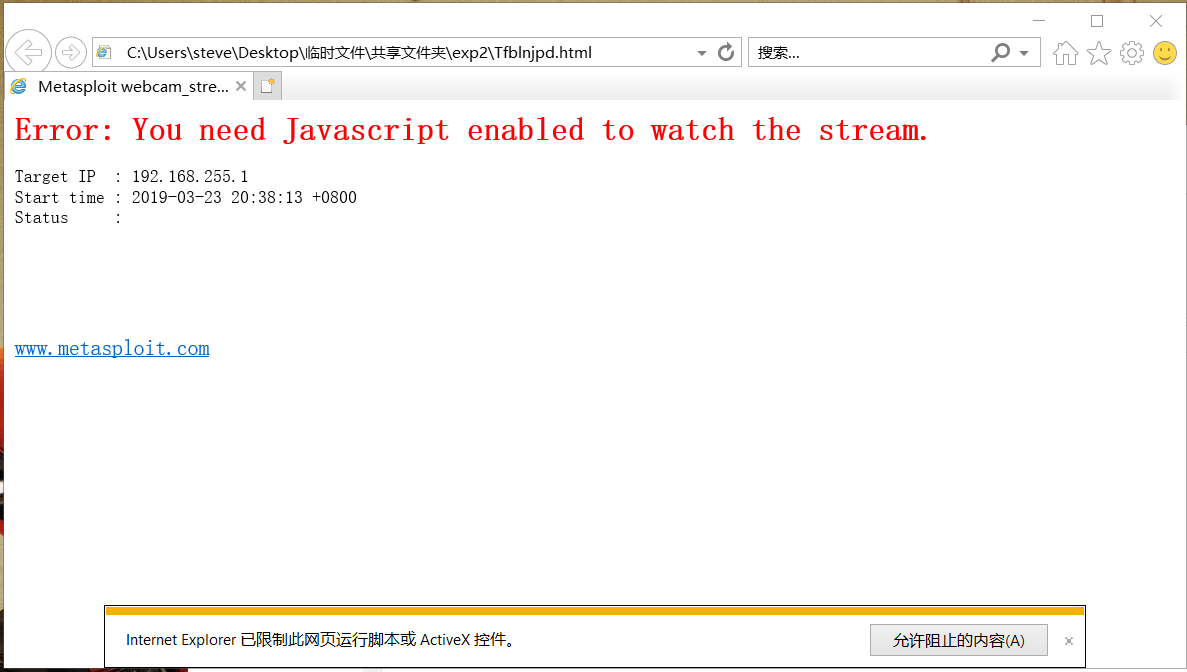Click the Status line text
Viewport: 1187px width, 672px height.
click(x=68, y=218)
